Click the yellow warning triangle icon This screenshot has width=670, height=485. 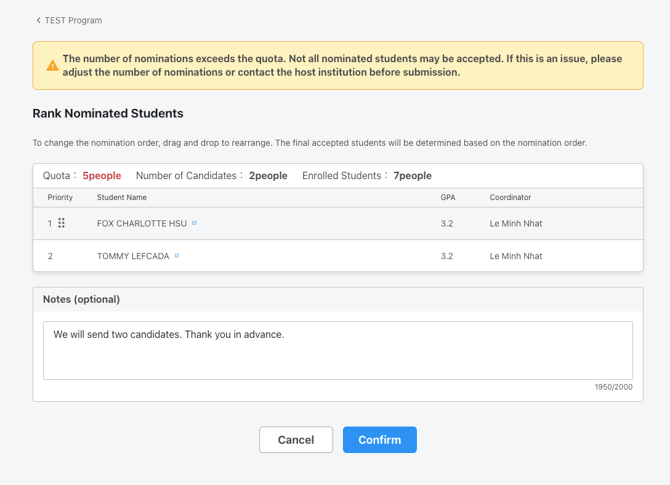pyautogui.click(x=52, y=66)
